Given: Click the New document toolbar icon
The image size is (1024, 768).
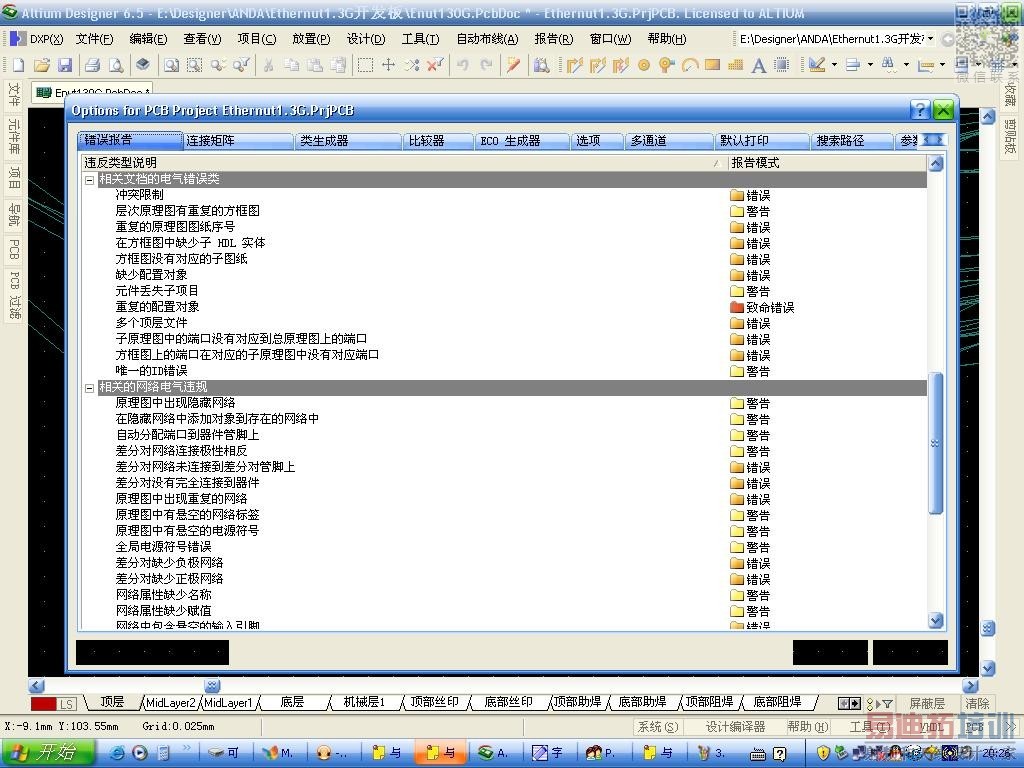Looking at the screenshot, I should [x=18, y=65].
